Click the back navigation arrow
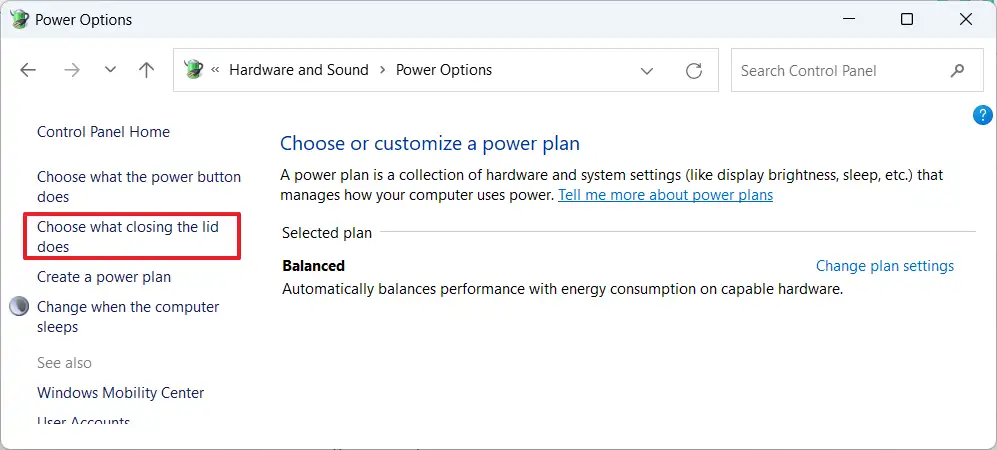Viewport: 997px width, 450px height. tap(28, 70)
